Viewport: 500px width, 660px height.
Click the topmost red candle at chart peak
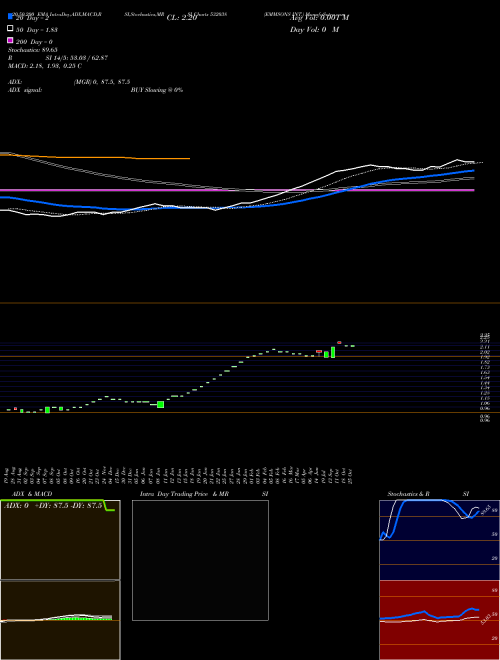click(339, 343)
